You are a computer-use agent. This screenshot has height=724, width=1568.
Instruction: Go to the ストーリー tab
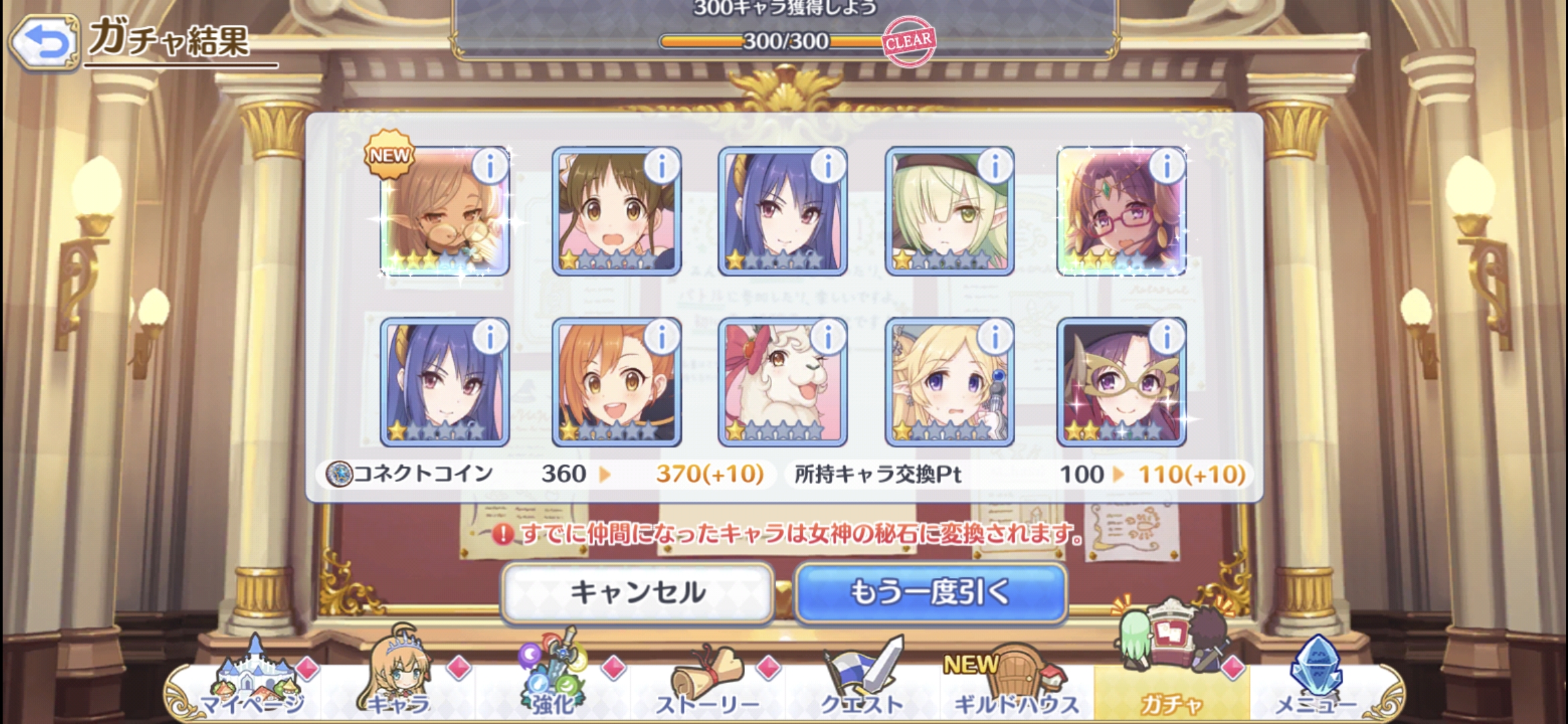coord(708,680)
